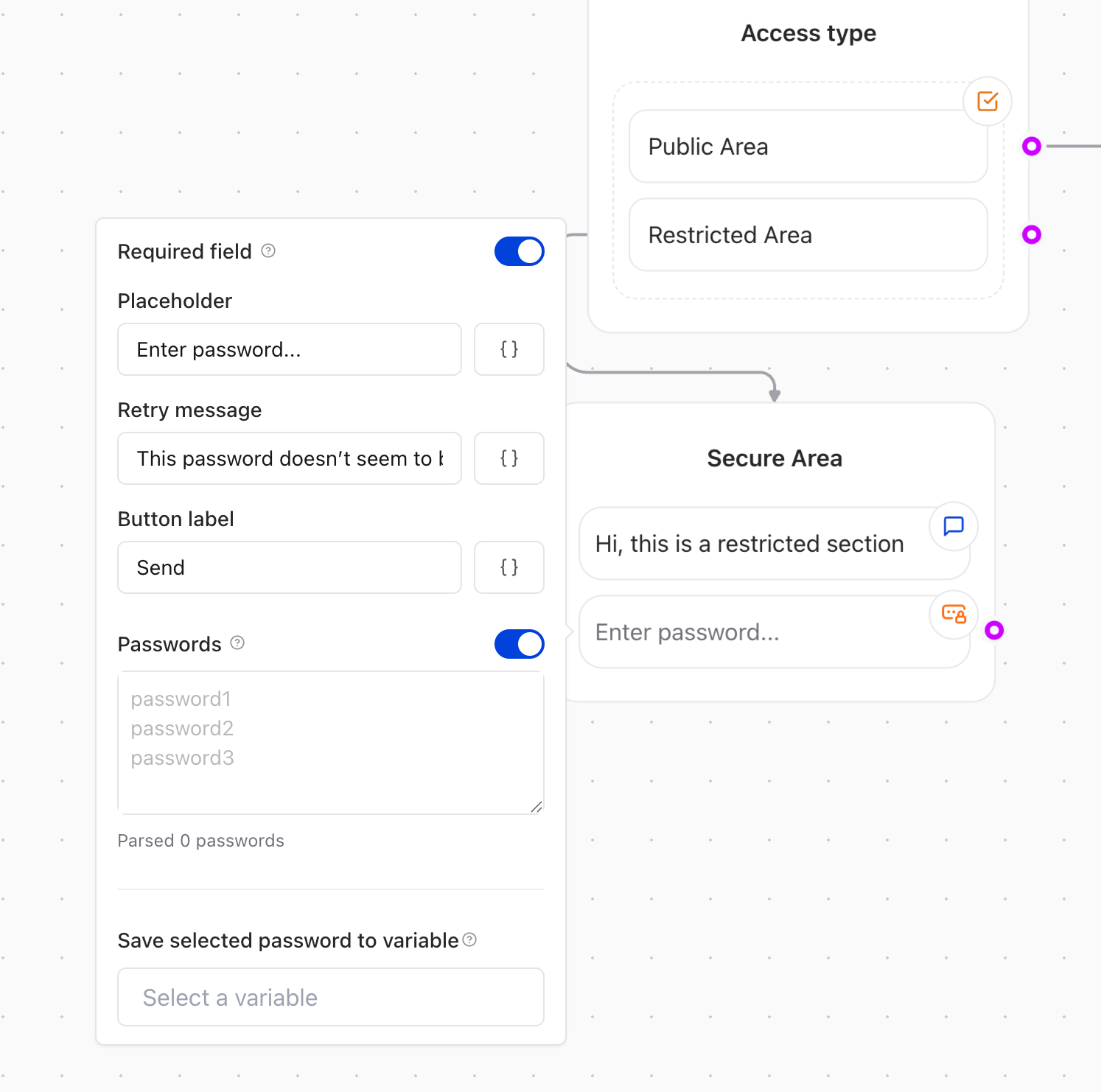Edit the retry message text field

pyautogui.click(x=289, y=458)
